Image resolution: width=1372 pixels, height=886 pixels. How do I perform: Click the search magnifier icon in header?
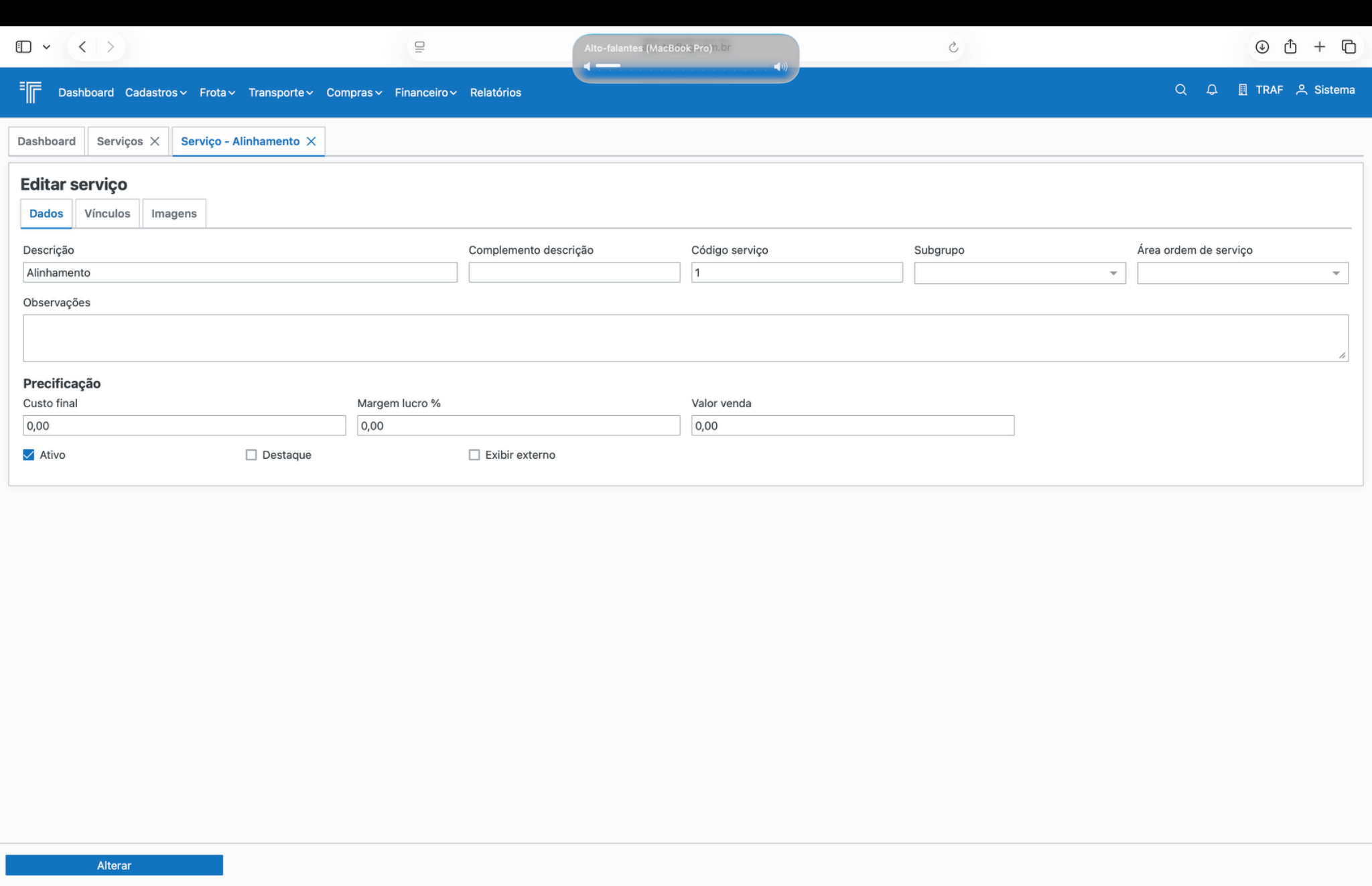coord(1180,90)
